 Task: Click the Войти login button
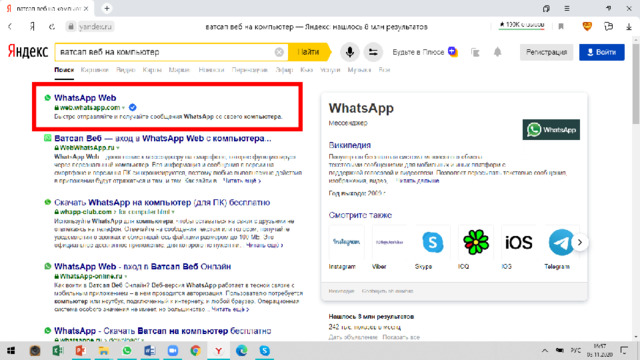click(x=602, y=52)
